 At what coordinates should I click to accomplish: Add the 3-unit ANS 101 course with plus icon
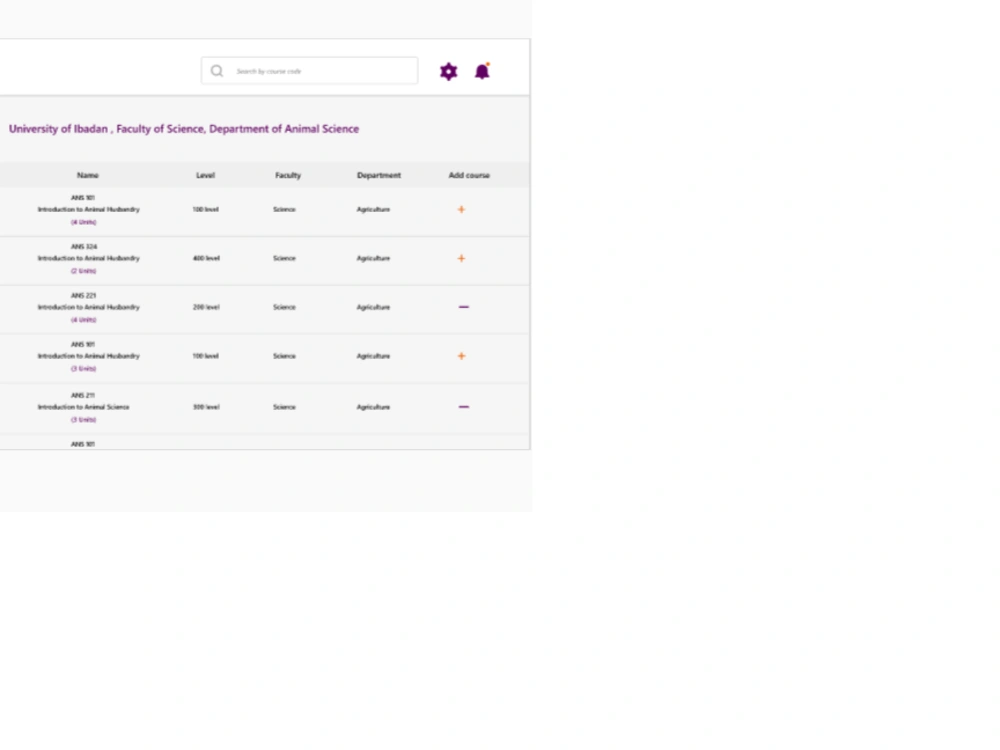461,356
